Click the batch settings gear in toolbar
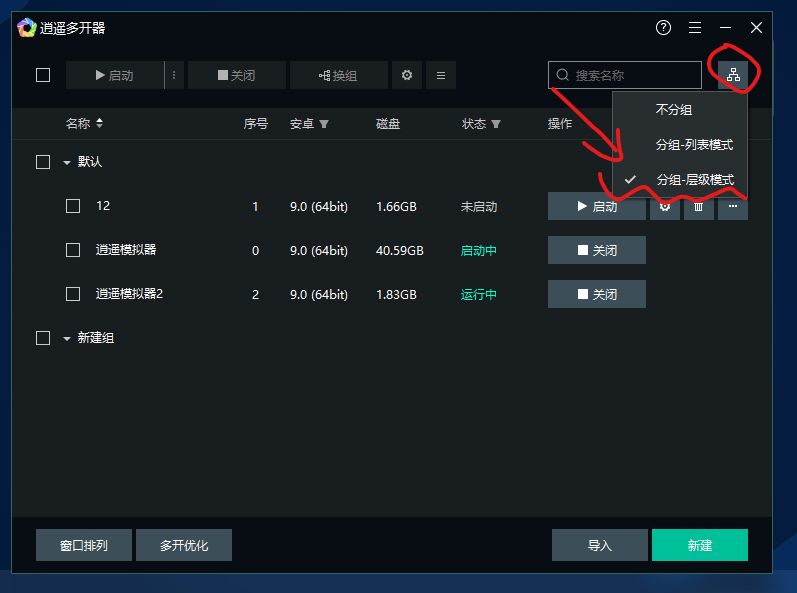The image size is (797, 593). 406,75
